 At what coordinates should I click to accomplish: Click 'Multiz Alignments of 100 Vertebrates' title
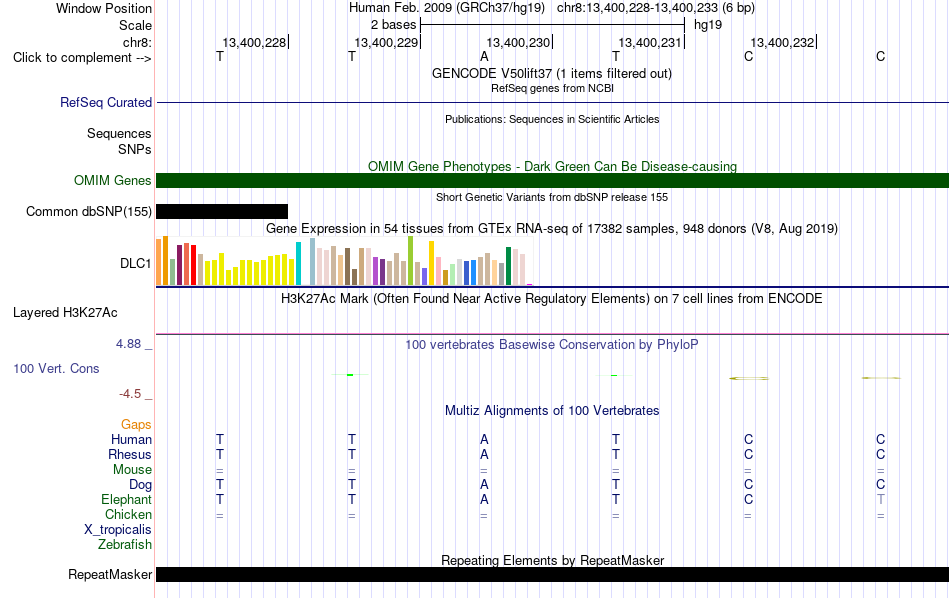pos(552,410)
